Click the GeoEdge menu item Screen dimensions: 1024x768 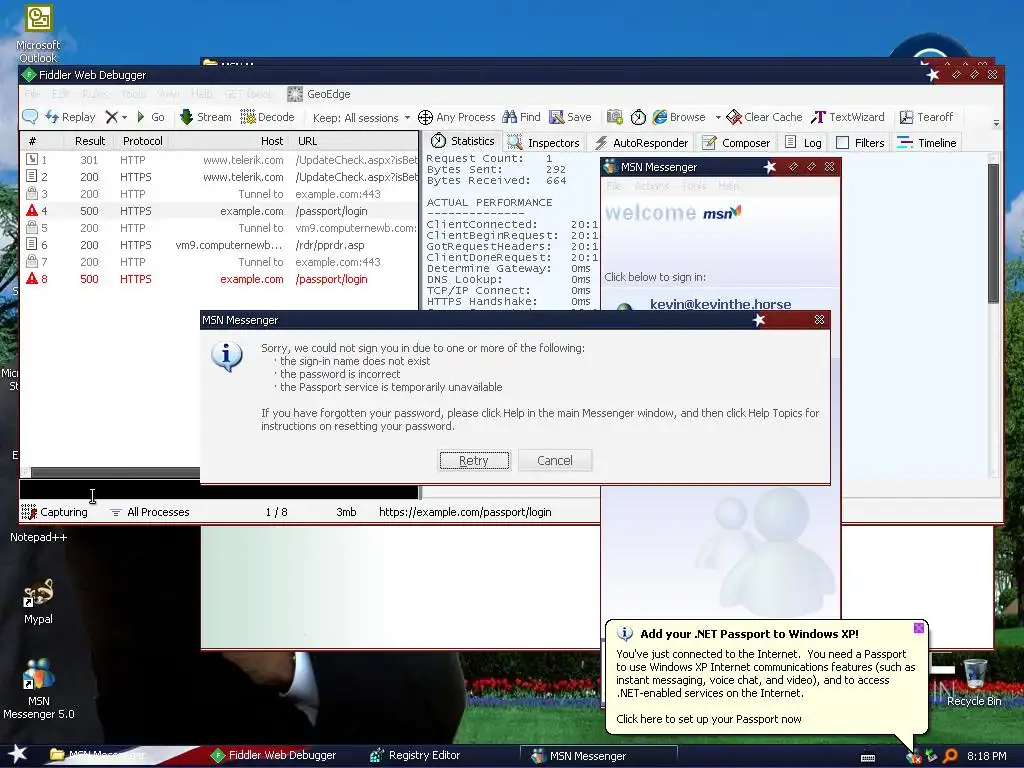click(x=319, y=94)
